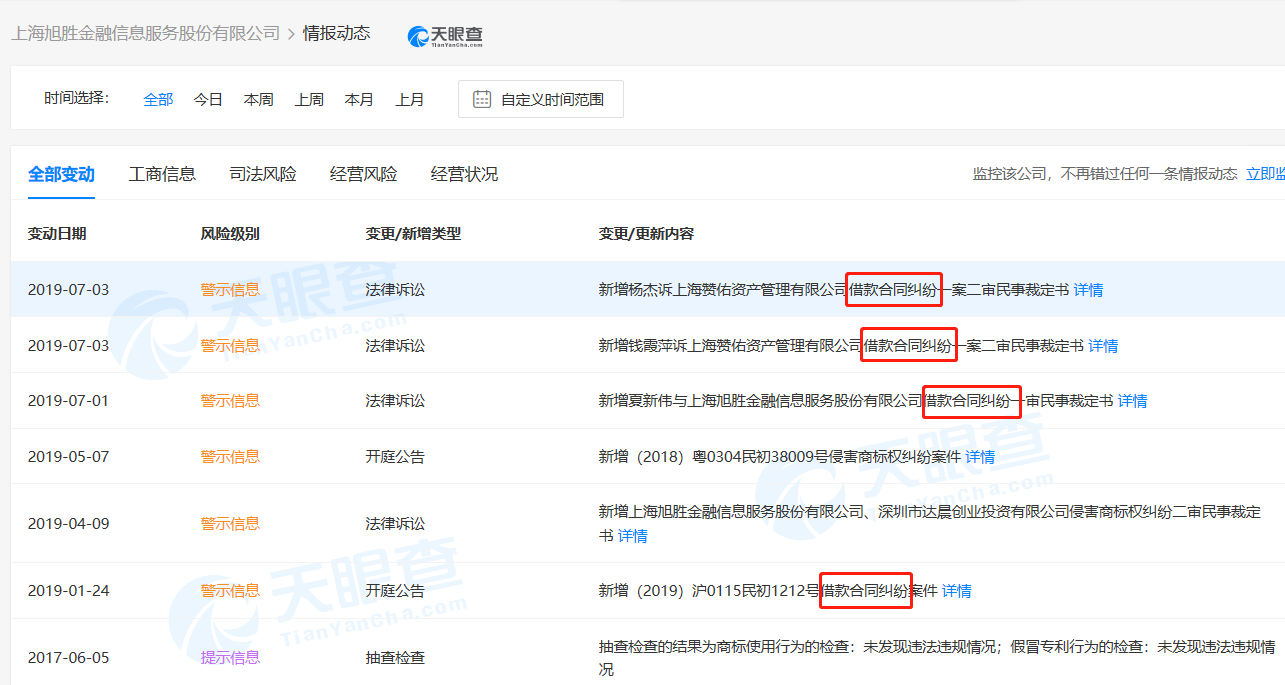Click 变更/新增类型 column header
The height and width of the screenshot is (685, 1285).
413,233
